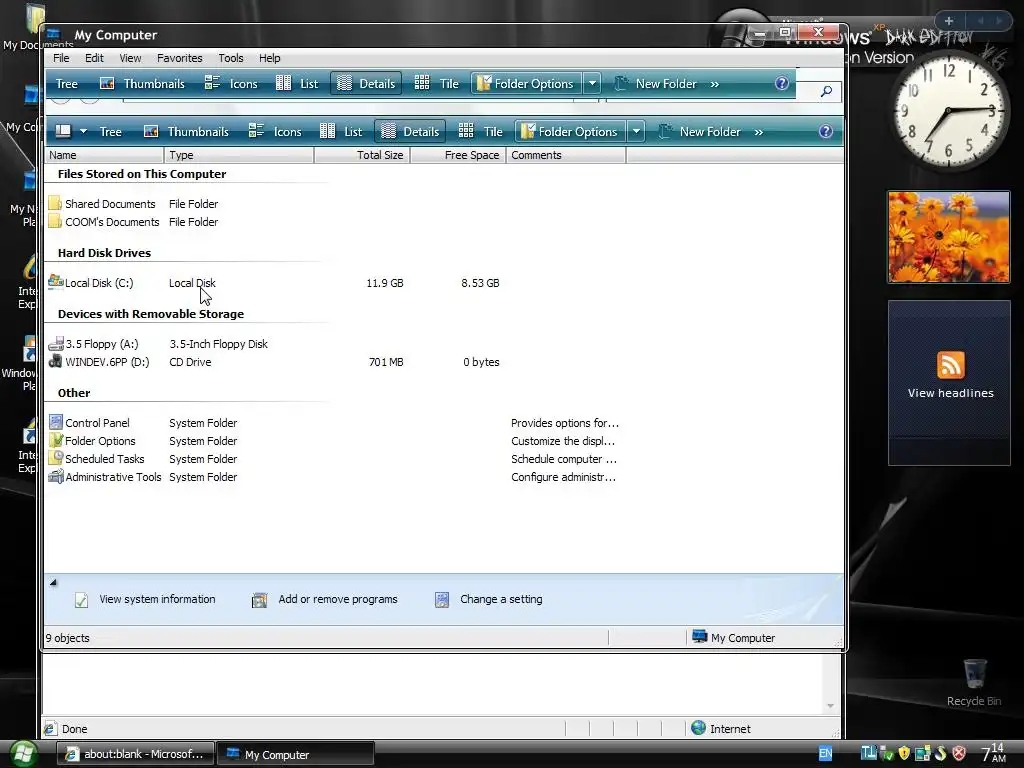Select Tree in the lower toolbar
The height and width of the screenshot is (768, 1024).
110,131
